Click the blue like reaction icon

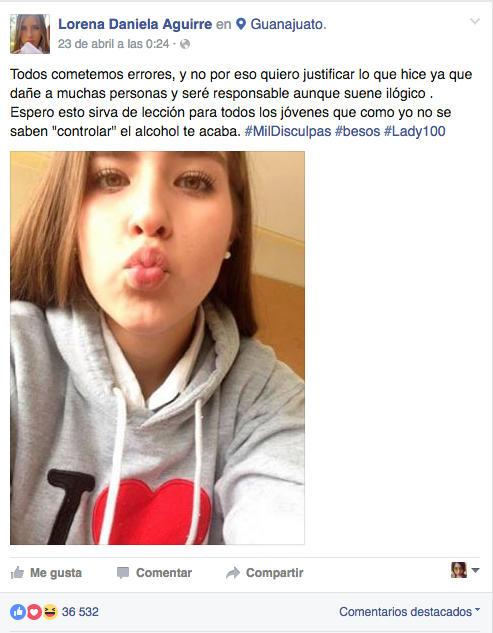coord(18,612)
